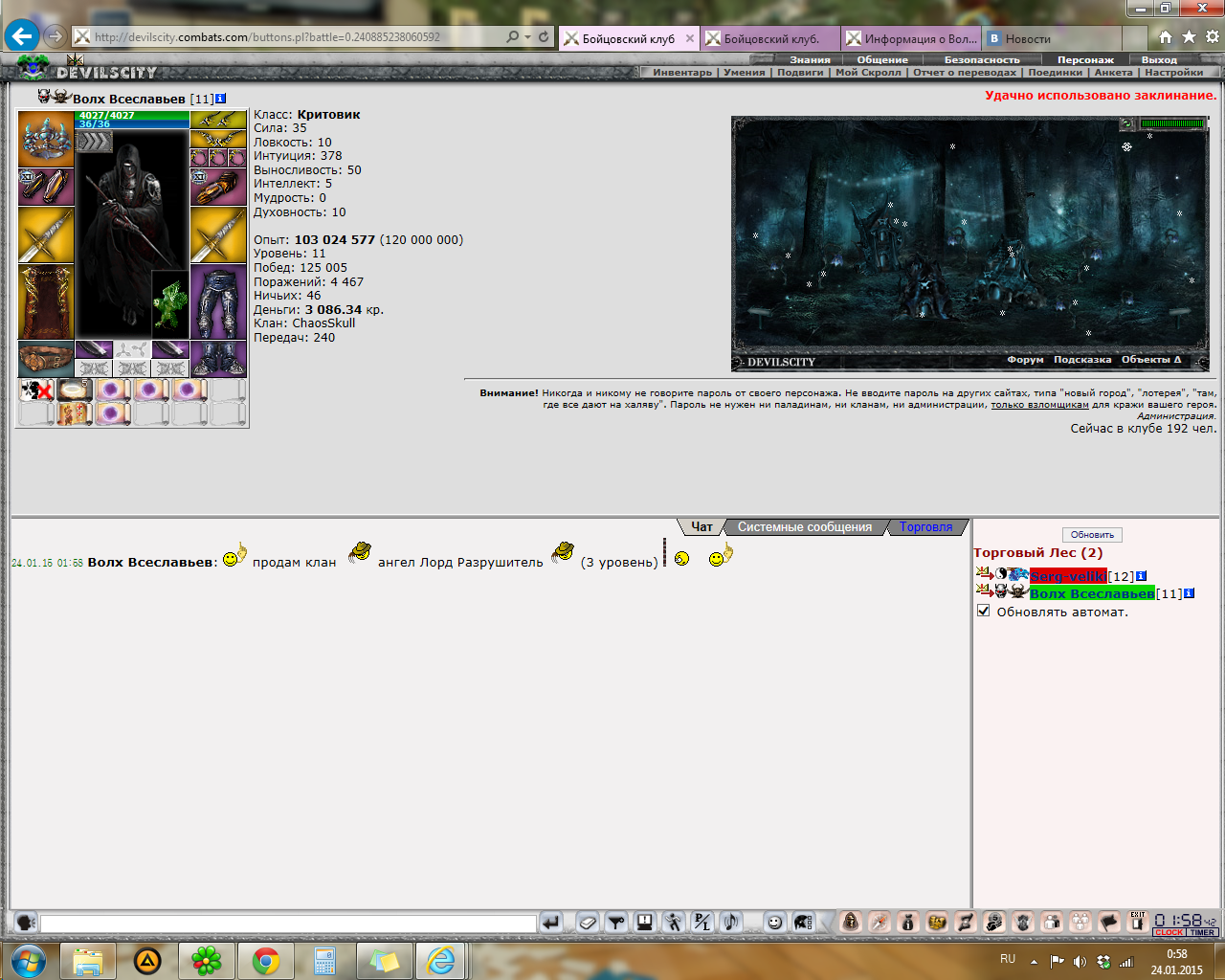Switch to Системные сообщения tab
Viewport: 1225px width, 980px height.
click(805, 526)
